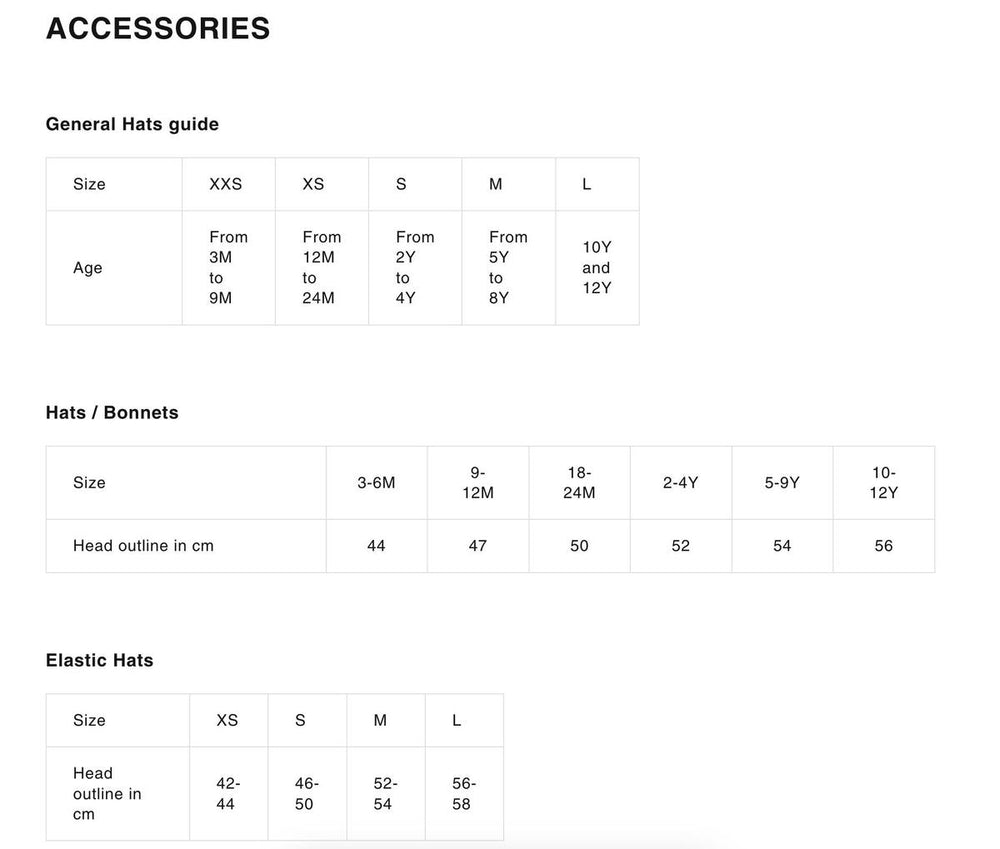Click the 10Y and 12Y age cell
This screenshot has height=849, width=1000.
[x=596, y=267]
